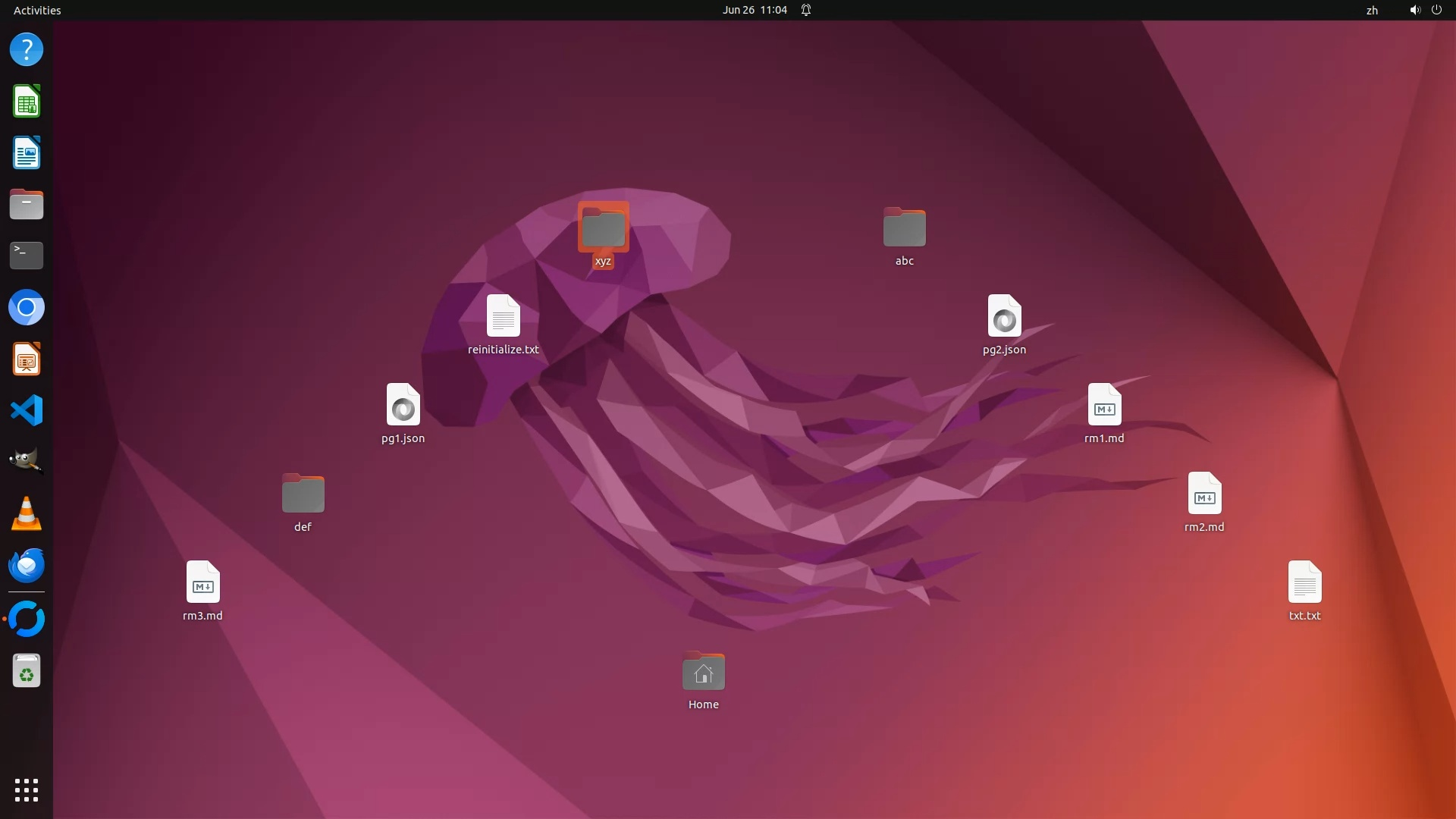Open the date and time menu
The height and width of the screenshot is (819, 1456).
[x=755, y=10]
